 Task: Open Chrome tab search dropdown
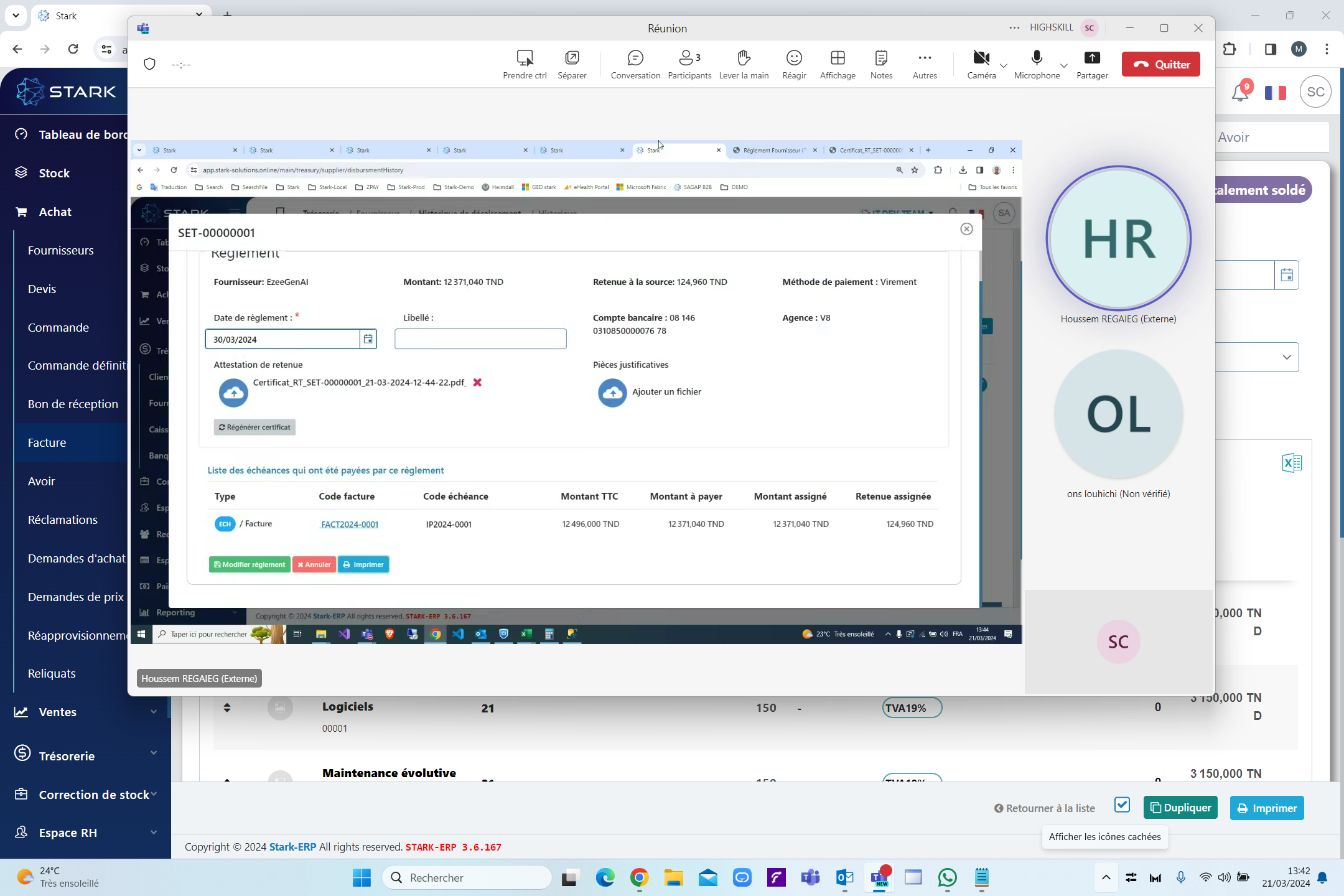(x=16, y=15)
